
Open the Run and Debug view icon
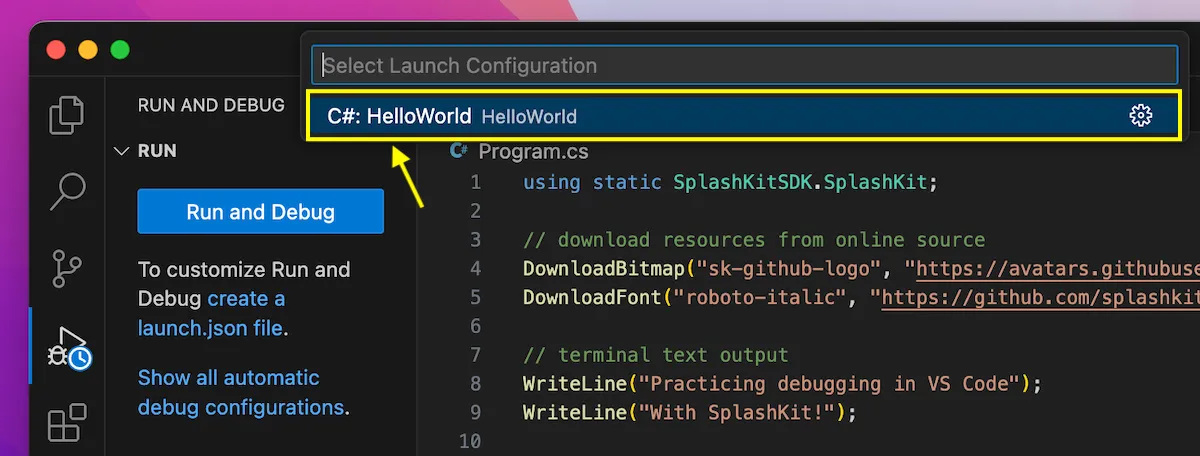(x=70, y=347)
